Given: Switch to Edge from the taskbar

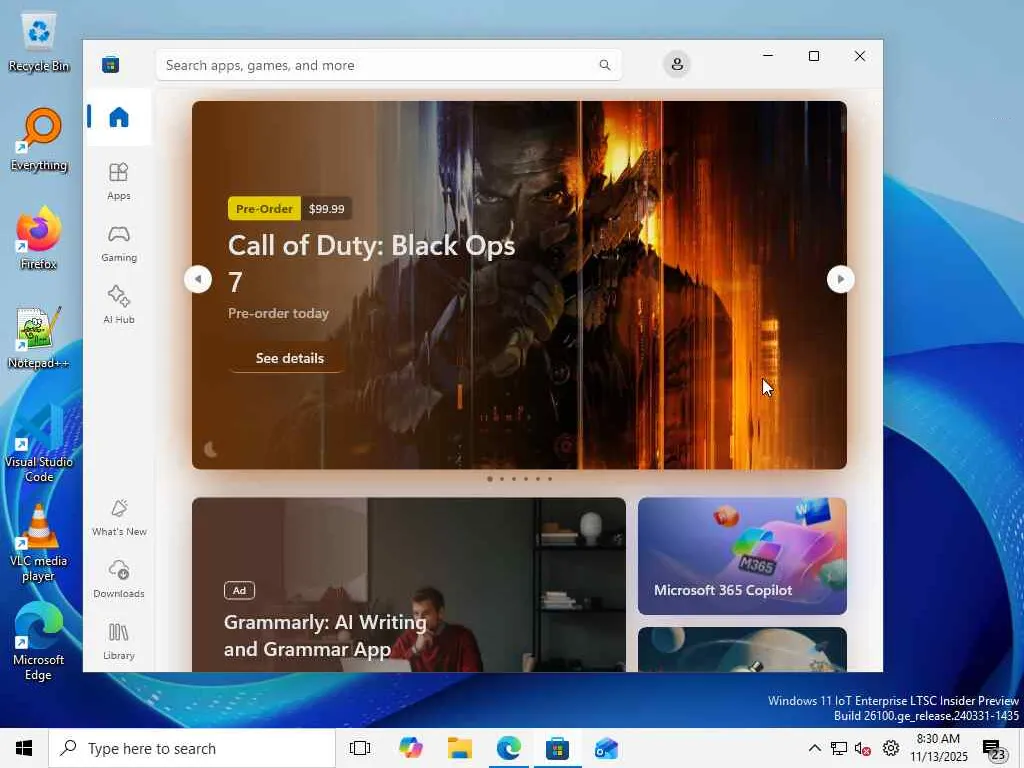Looking at the screenshot, I should pos(509,748).
